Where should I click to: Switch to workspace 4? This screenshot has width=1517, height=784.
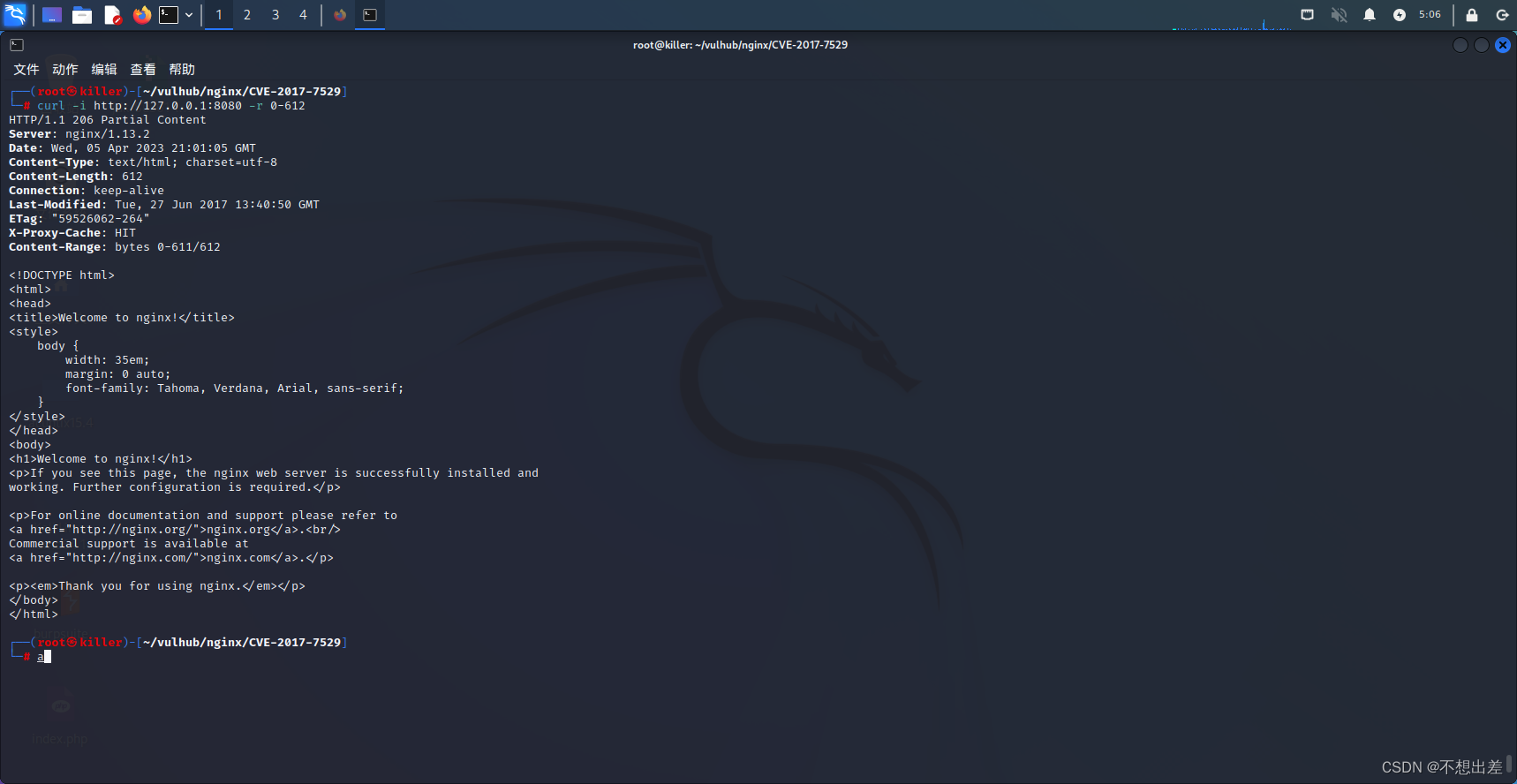click(x=303, y=15)
